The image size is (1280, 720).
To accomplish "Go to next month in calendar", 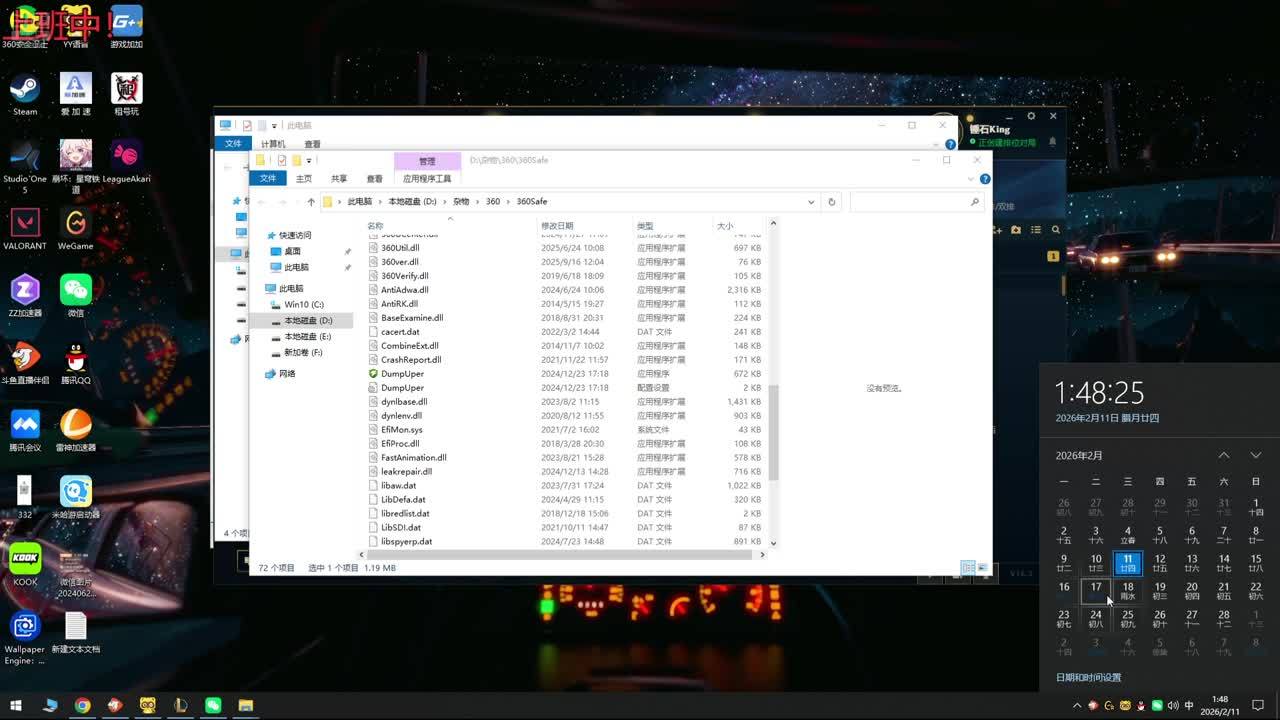I will point(1256,456).
